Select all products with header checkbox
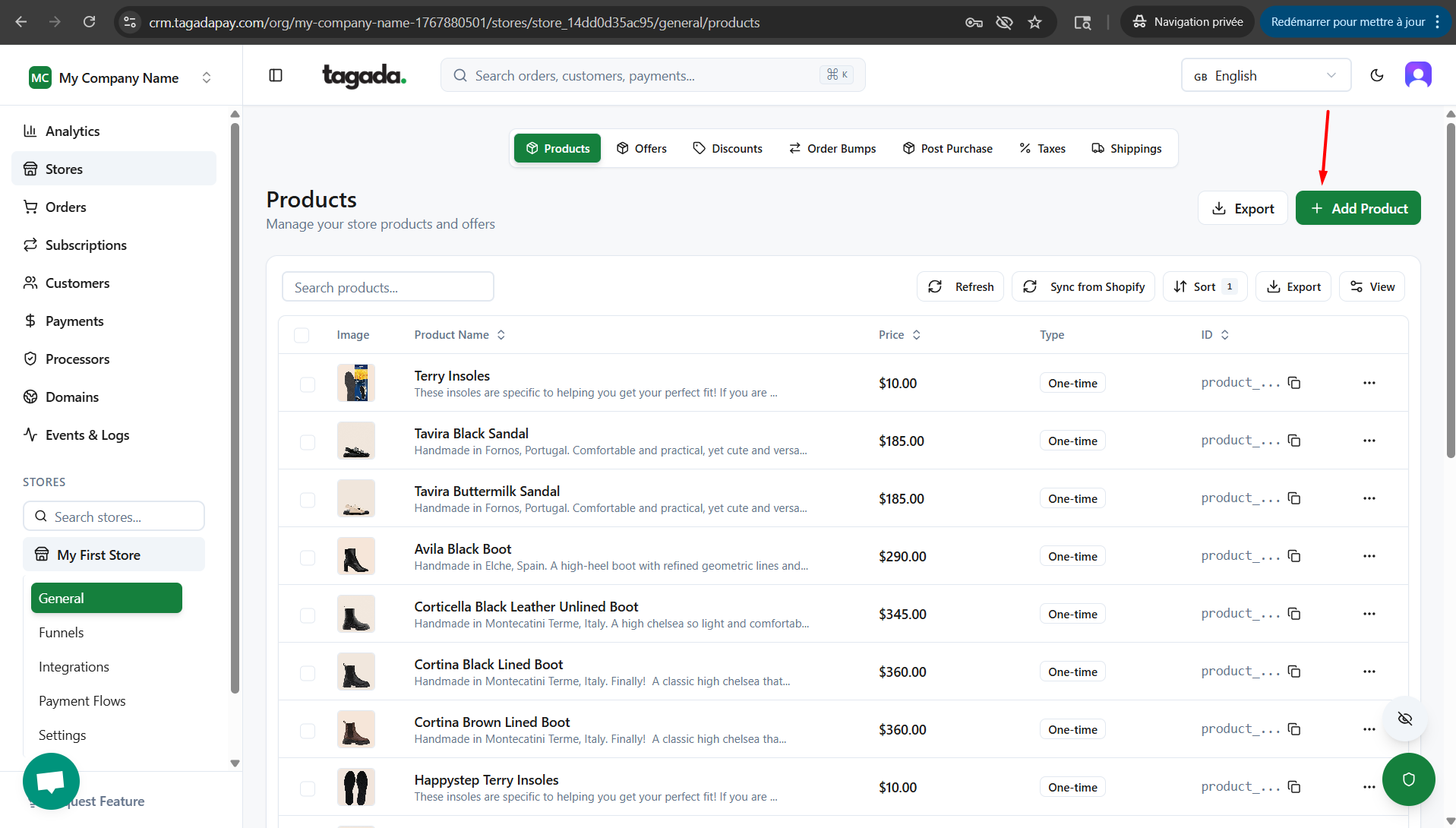 click(x=302, y=335)
